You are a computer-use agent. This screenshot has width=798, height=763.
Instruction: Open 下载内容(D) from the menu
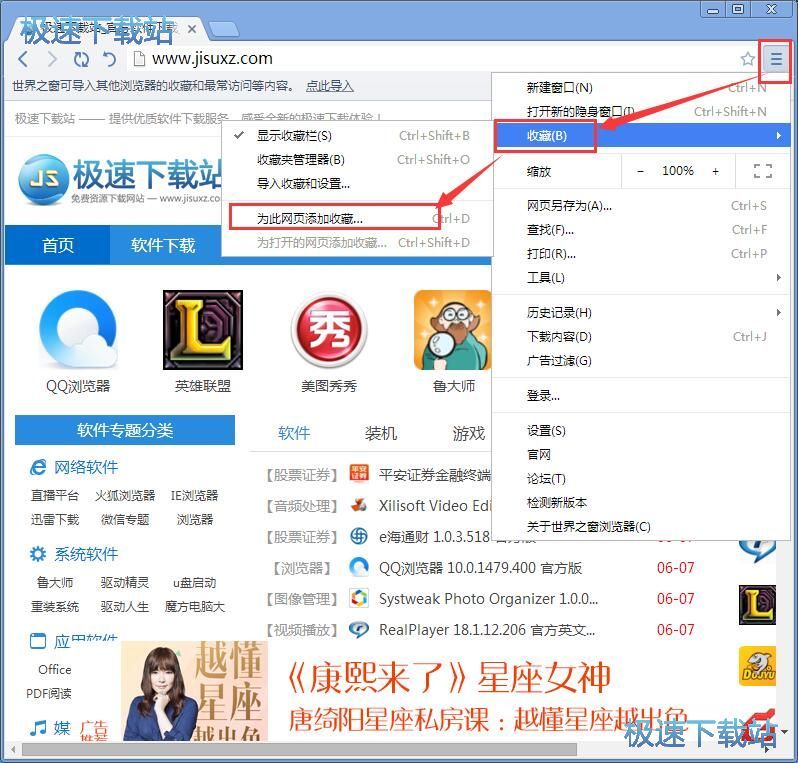tap(642, 336)
